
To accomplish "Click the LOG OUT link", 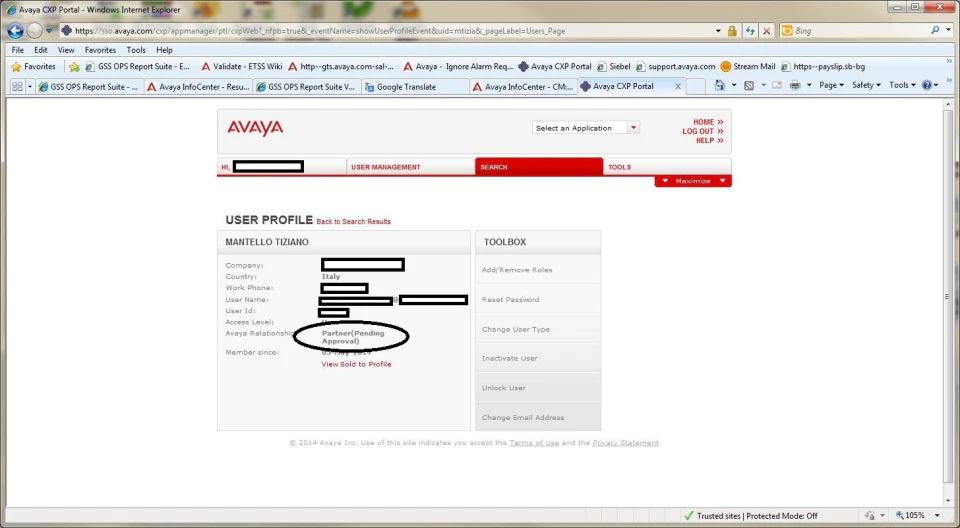I will point(703,131).
